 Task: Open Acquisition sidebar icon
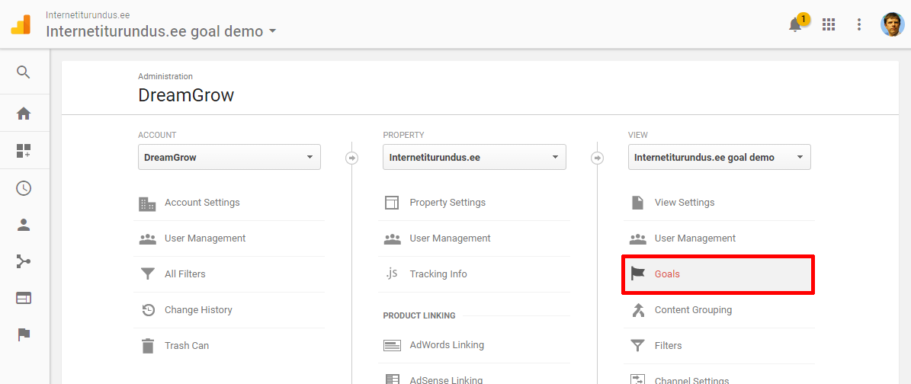tap(23, 262)
